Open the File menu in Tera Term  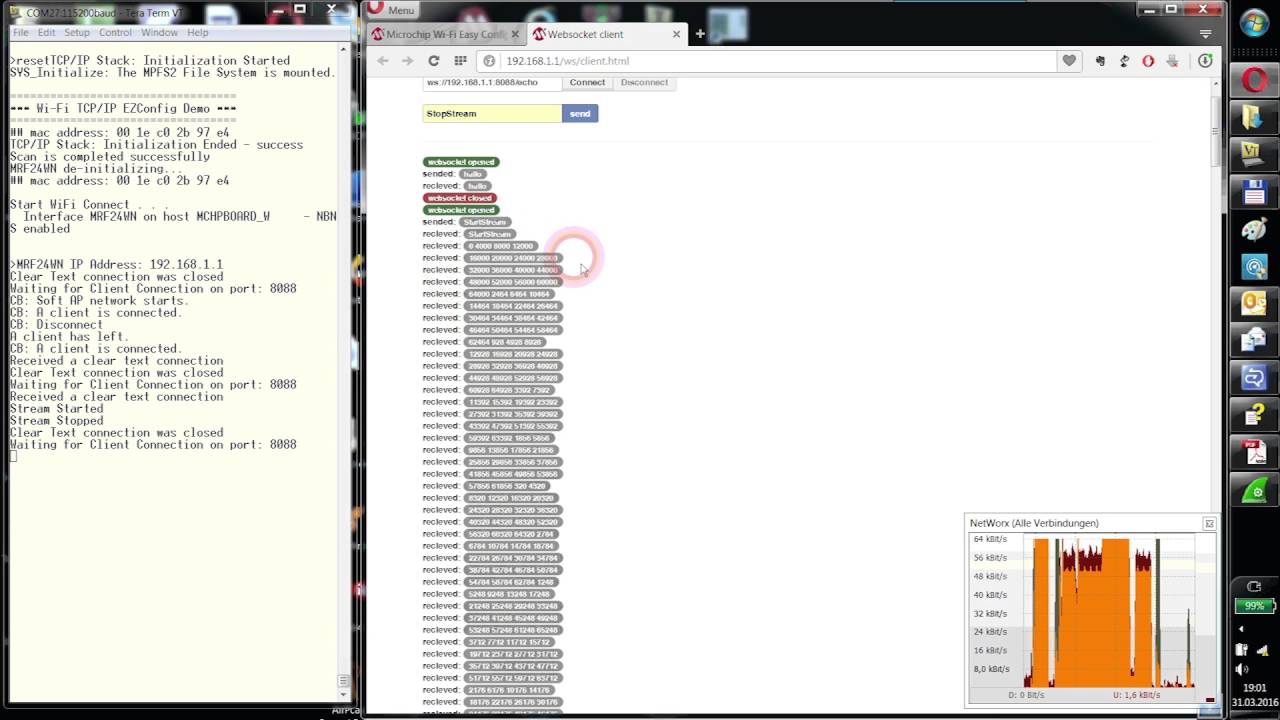coord(20,33)
